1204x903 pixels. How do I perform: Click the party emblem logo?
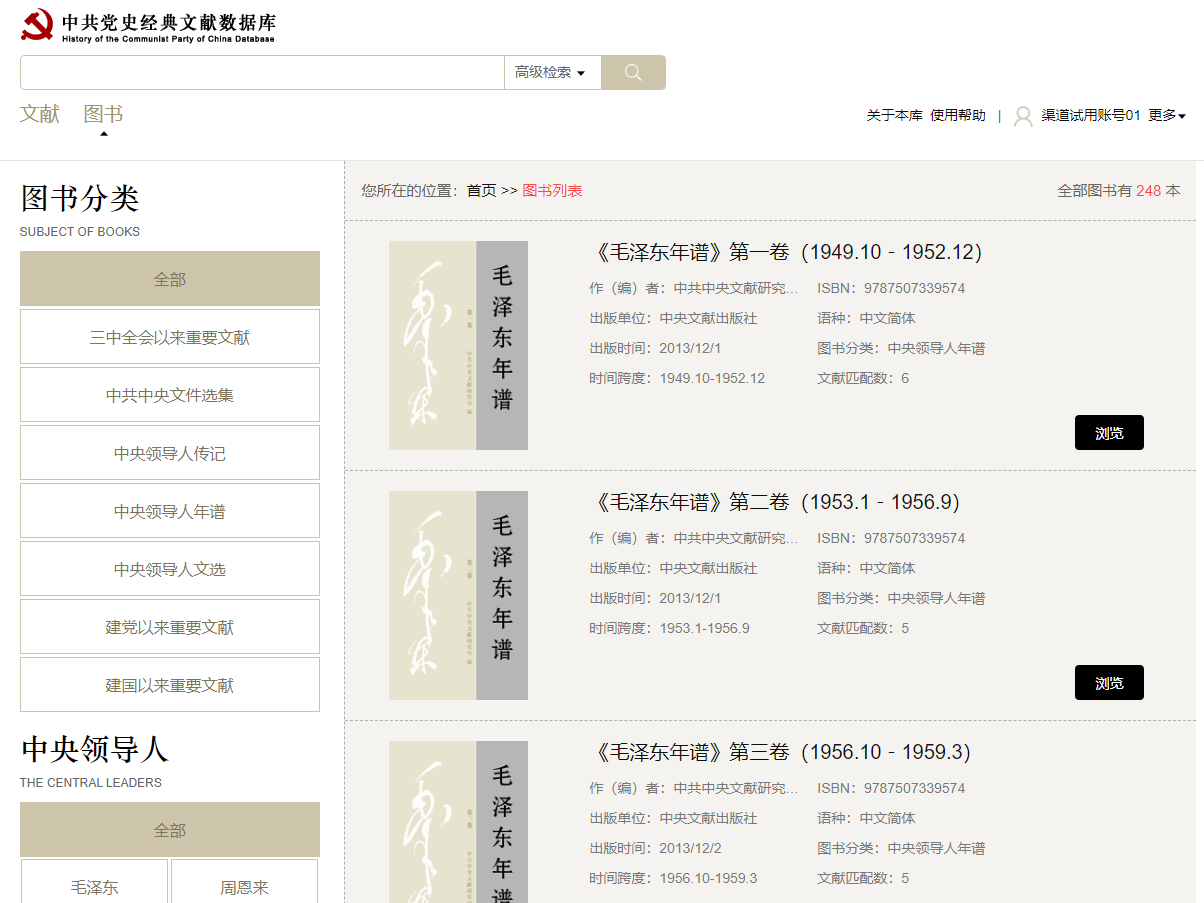point(37,25)
